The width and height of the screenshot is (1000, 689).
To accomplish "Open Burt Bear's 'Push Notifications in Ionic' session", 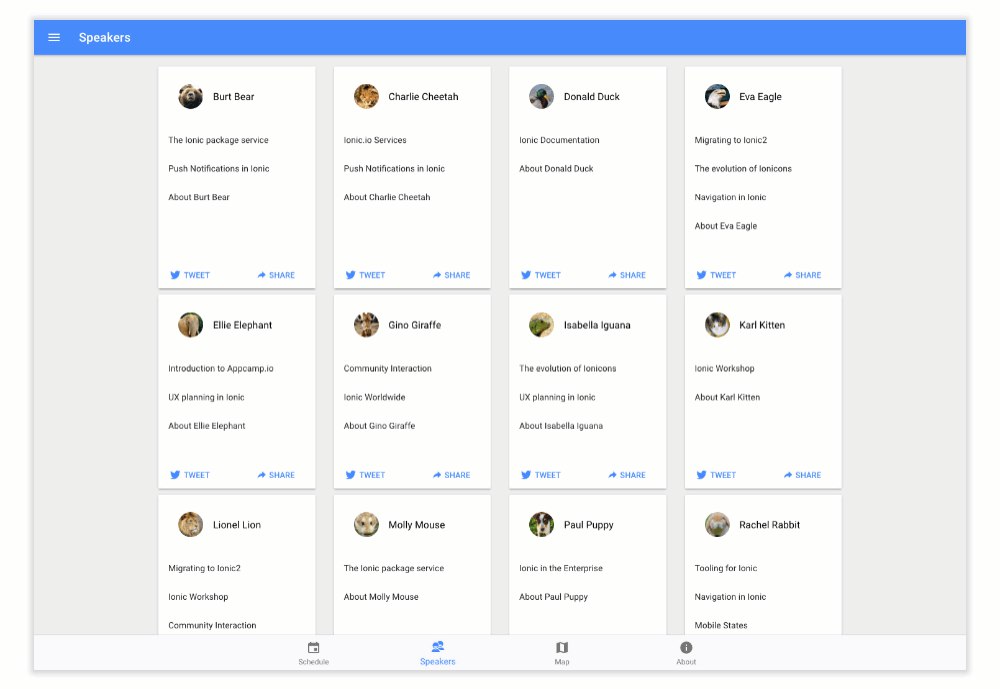I will coord(219,168).
